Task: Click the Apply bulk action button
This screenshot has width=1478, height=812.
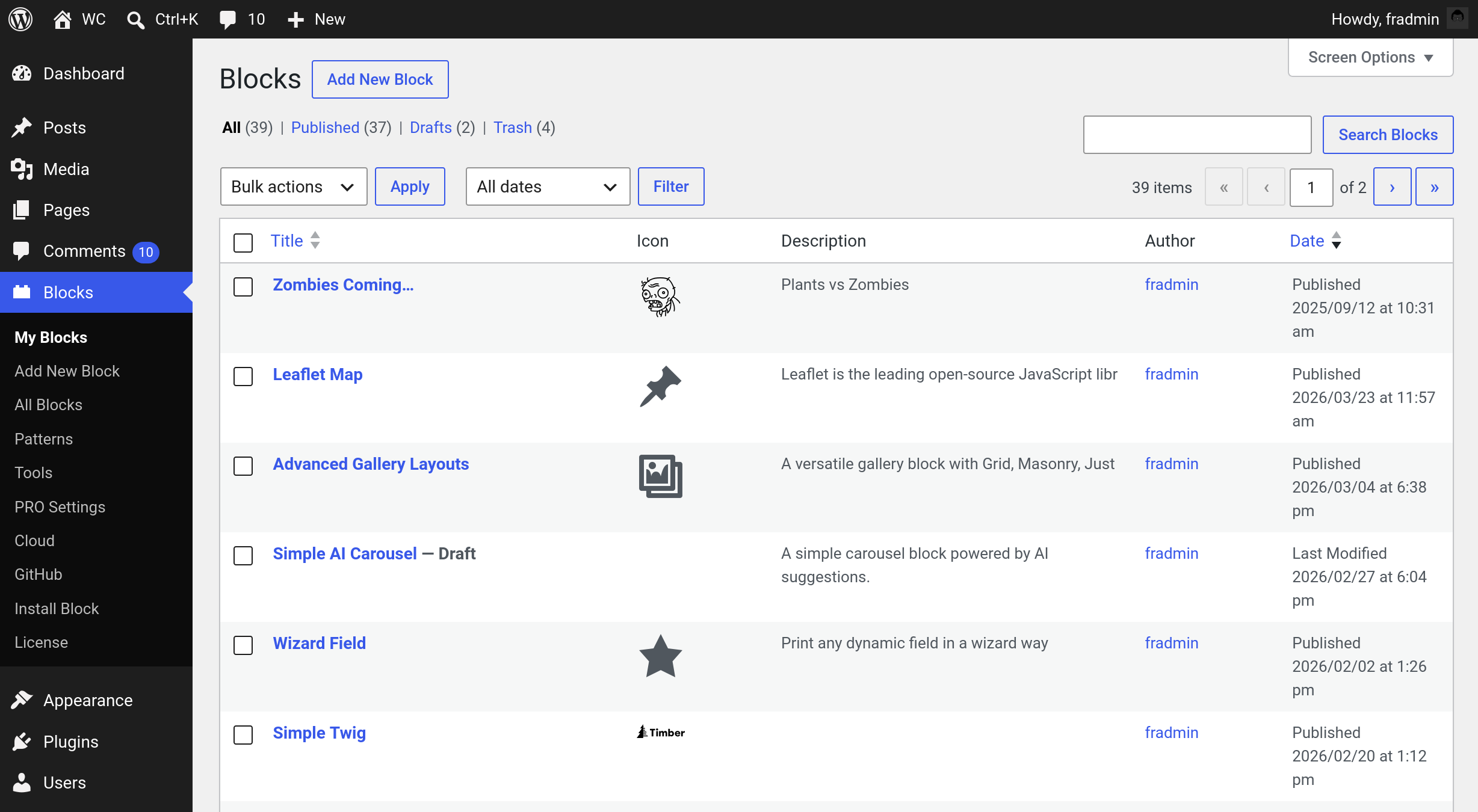Action: click(410, 186)
